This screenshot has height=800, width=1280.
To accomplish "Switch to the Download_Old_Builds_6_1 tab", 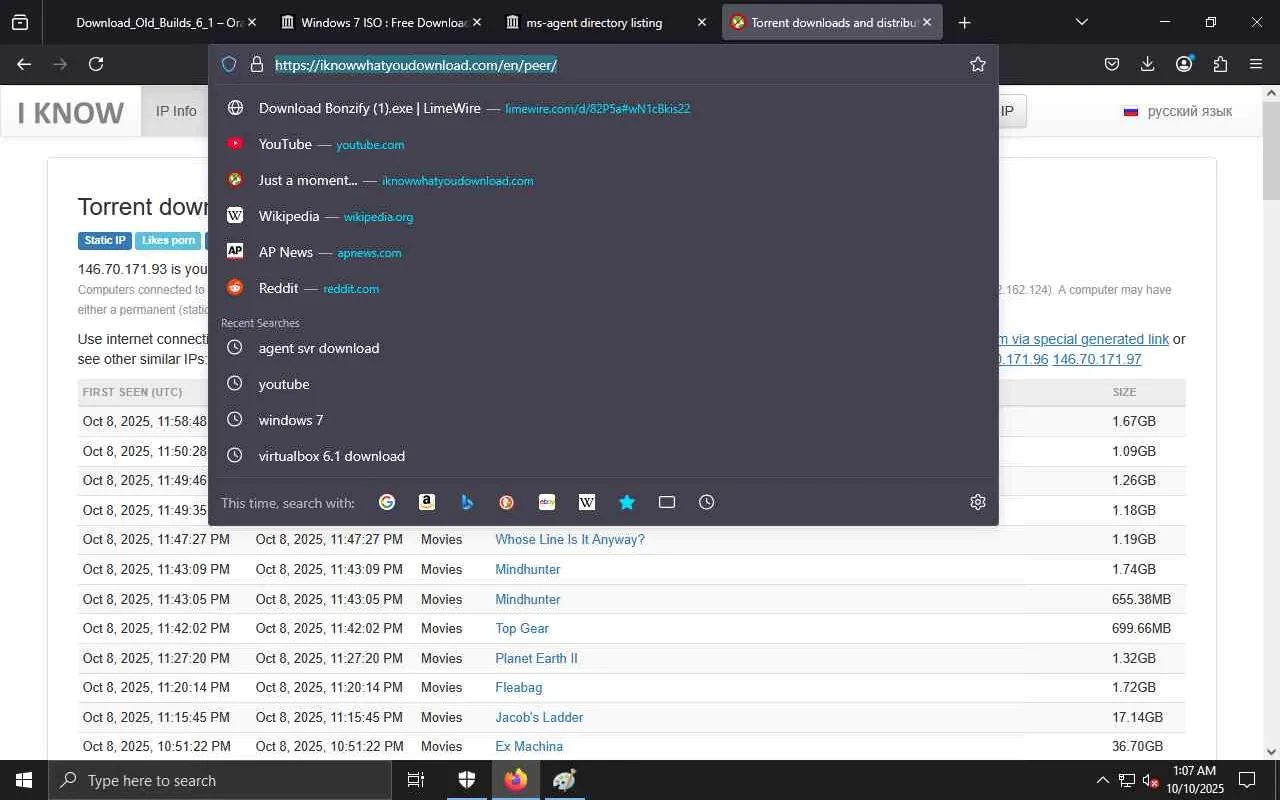I will [x=157, y=22].
